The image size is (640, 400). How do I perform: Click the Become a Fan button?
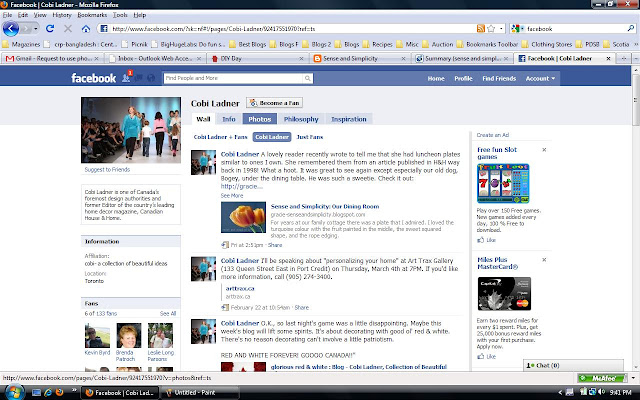pyautogui.click(x=275, y=103)
